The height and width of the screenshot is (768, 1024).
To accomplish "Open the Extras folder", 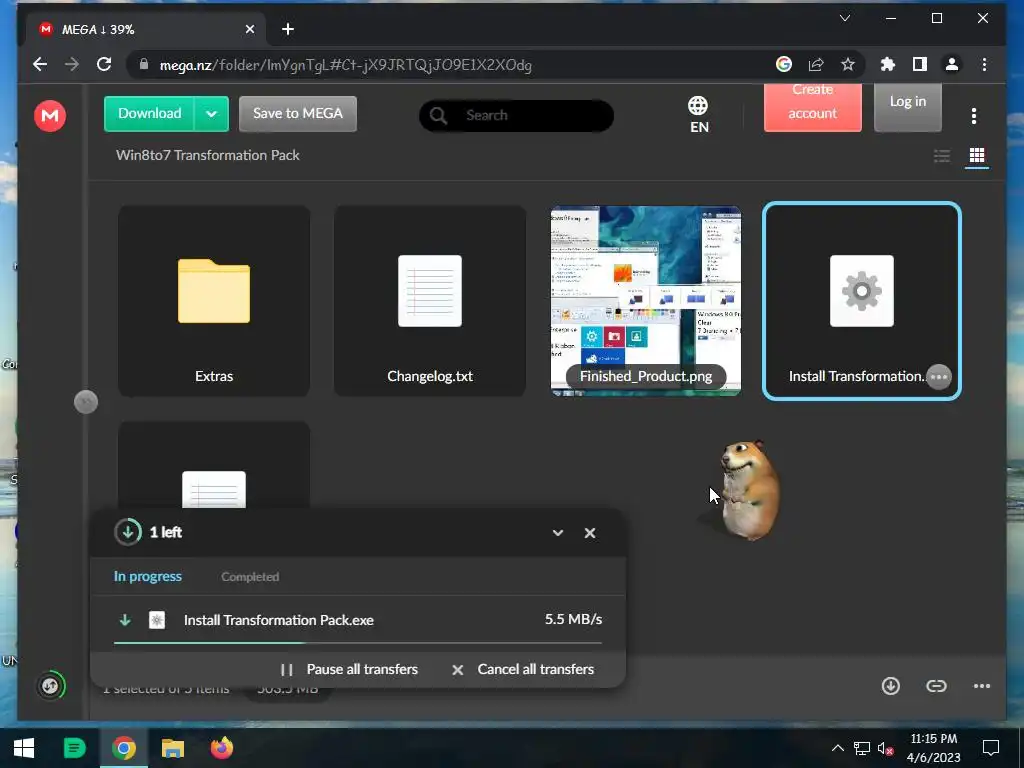I will [x=214, y=300].
